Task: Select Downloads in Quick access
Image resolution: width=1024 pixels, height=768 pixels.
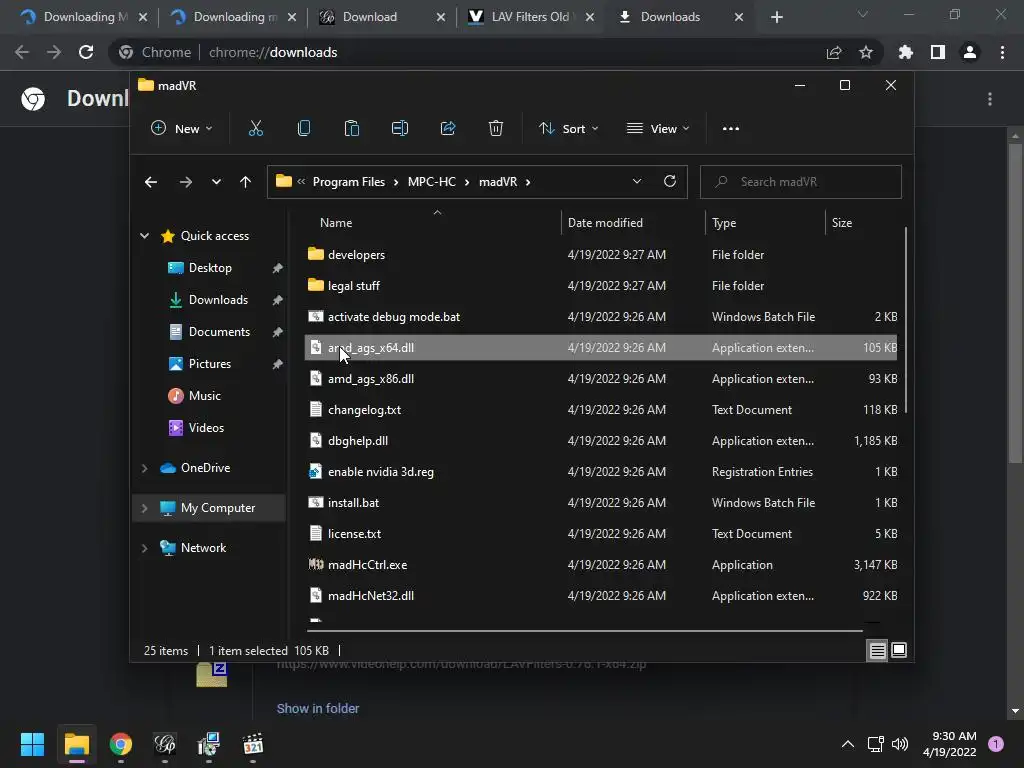Action: click(x=217, y=300)
